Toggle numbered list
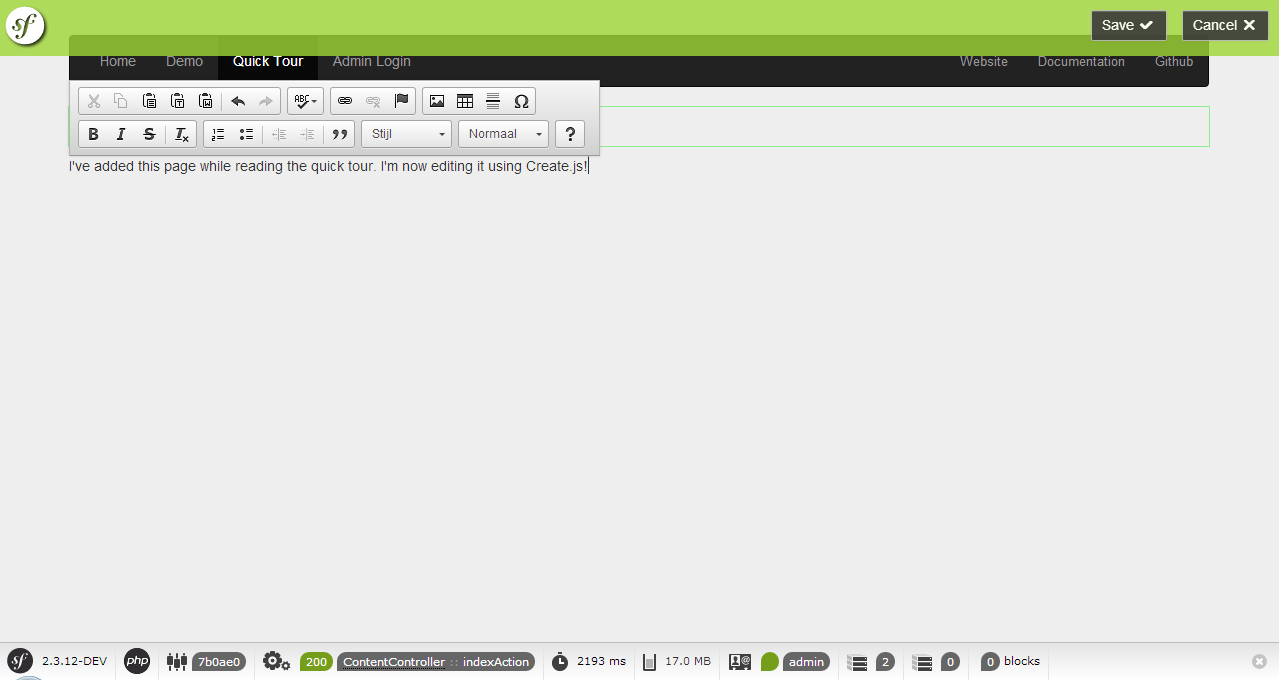This screenshot has width=1279, height=680. pyautogui.click(x=218, y=134)
